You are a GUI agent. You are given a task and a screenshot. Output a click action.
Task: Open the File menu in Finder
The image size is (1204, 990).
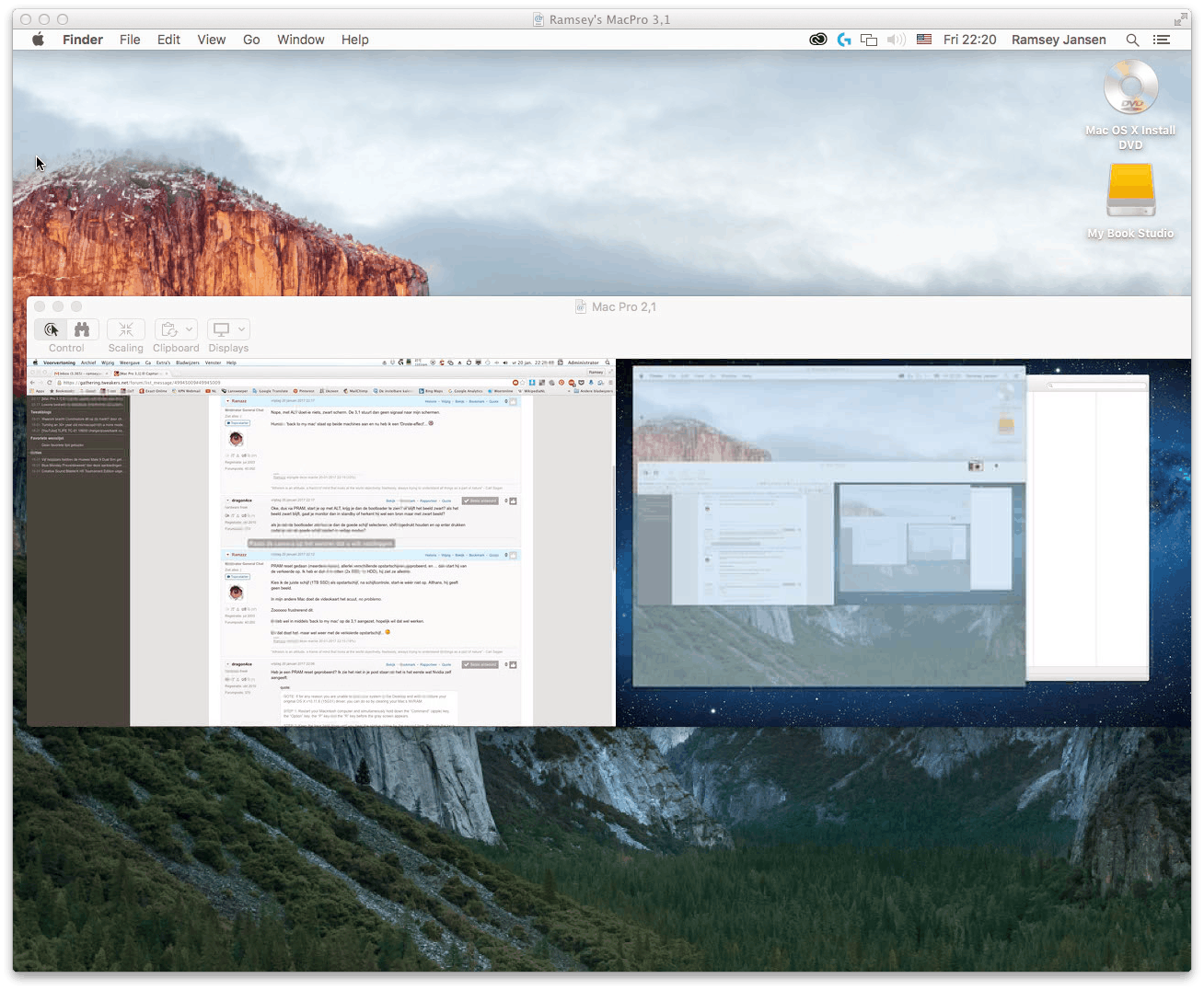(x=130, y=40)
